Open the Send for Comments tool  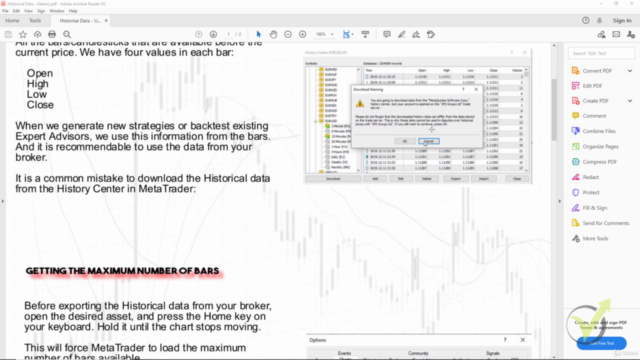pyautogui.click(x=606, y=223)
